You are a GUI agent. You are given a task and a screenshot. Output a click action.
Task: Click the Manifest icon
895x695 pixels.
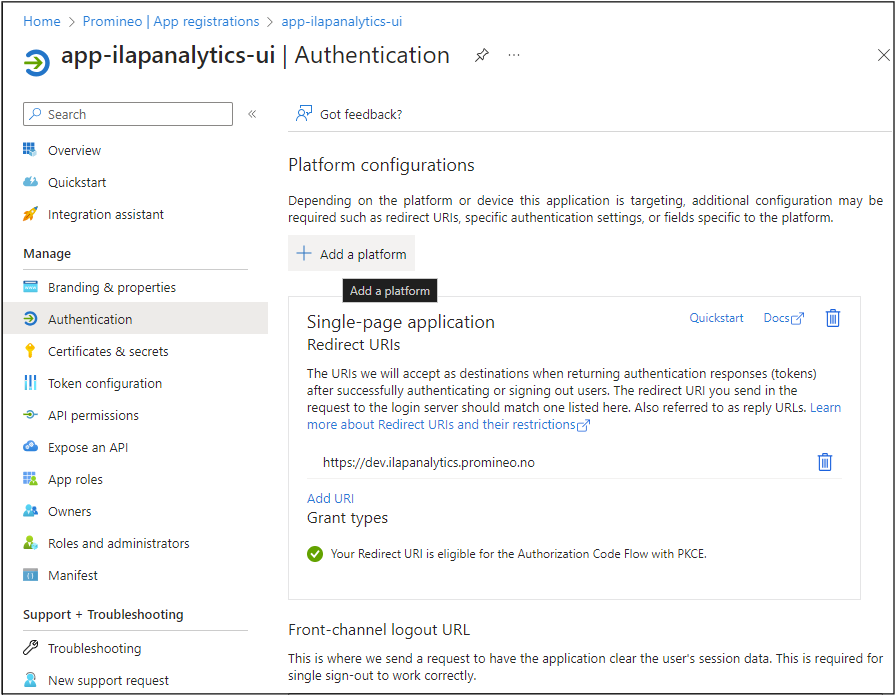[30, 575]
